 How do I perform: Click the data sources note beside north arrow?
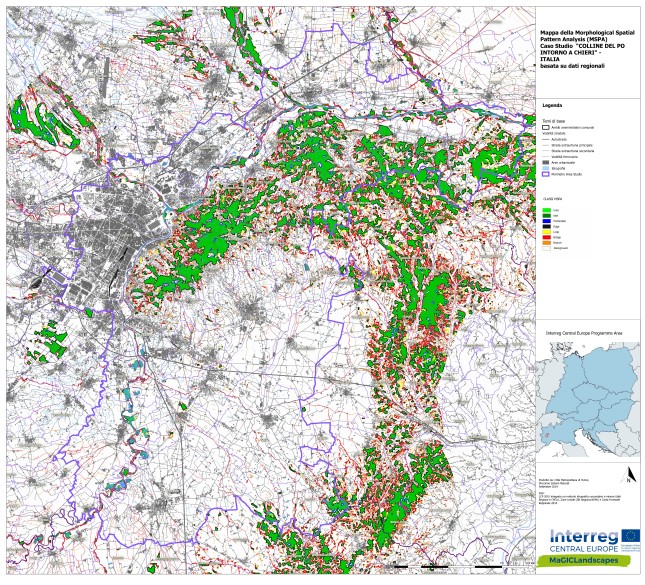point(578,492)
